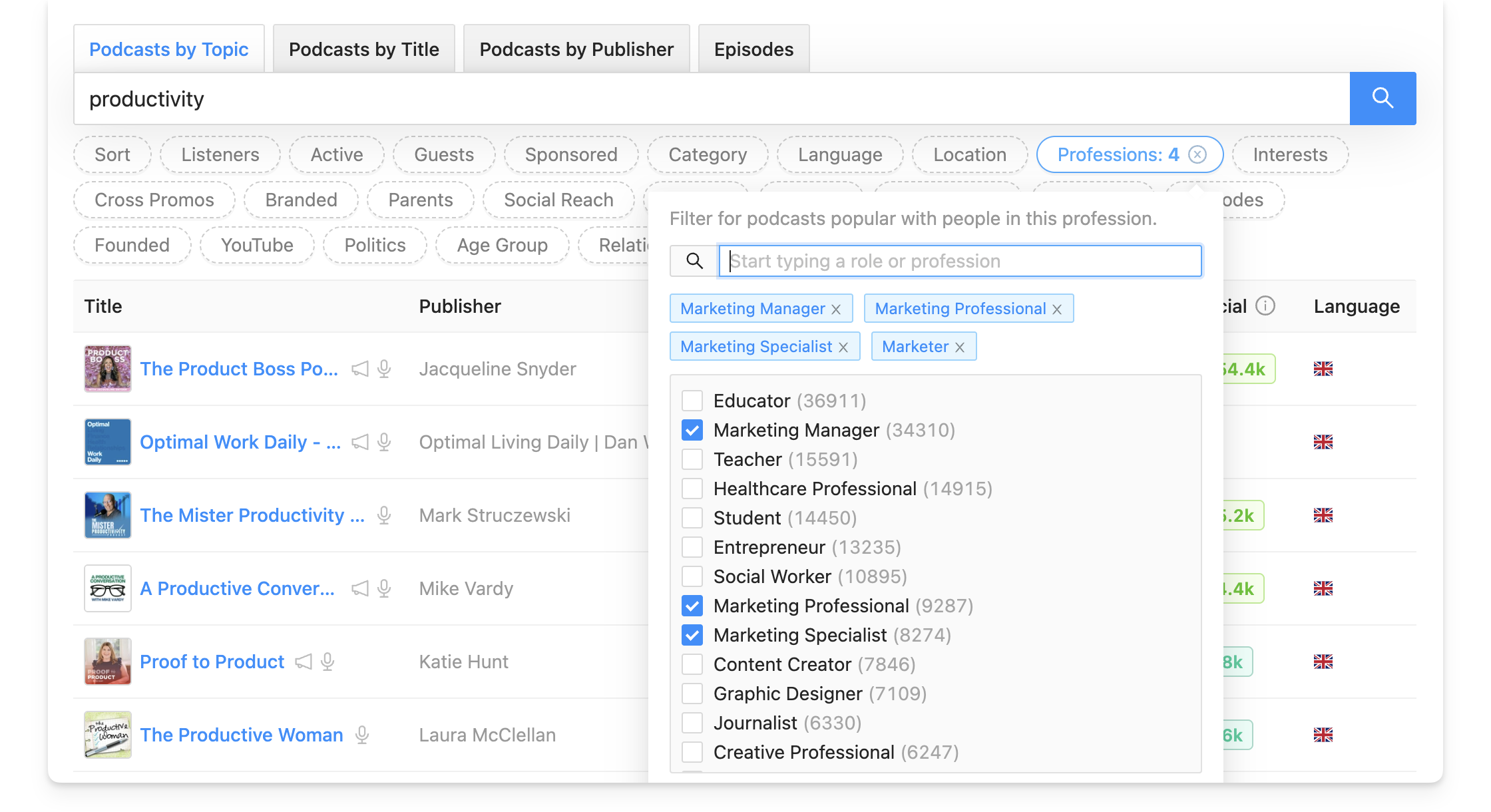Check the Educator profession checkbox
Image resolution: width=1491 pixels, height=812 pixels.
click(x=692, y=401)
